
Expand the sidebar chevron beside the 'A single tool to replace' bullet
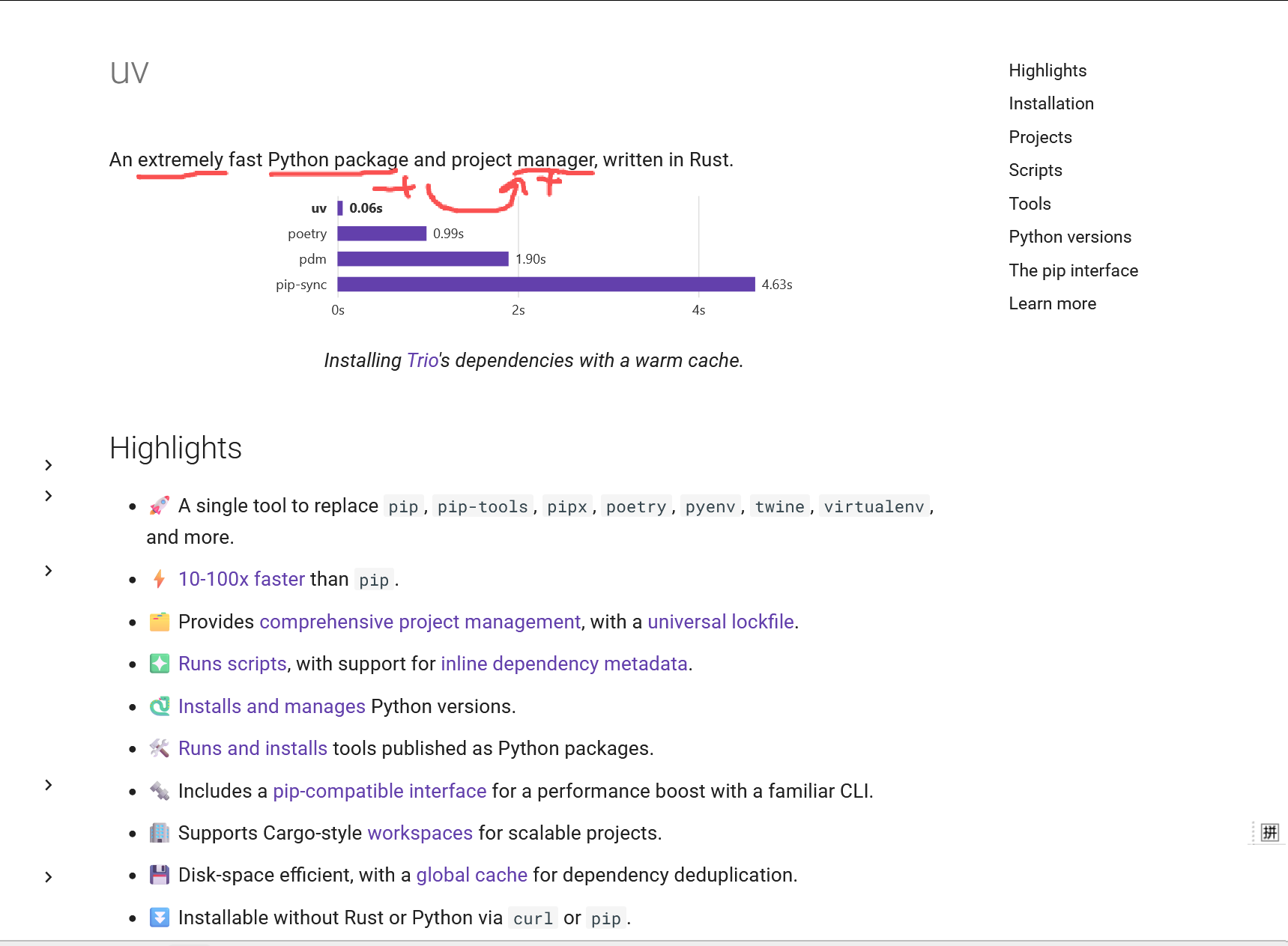(x=48, y=496)
